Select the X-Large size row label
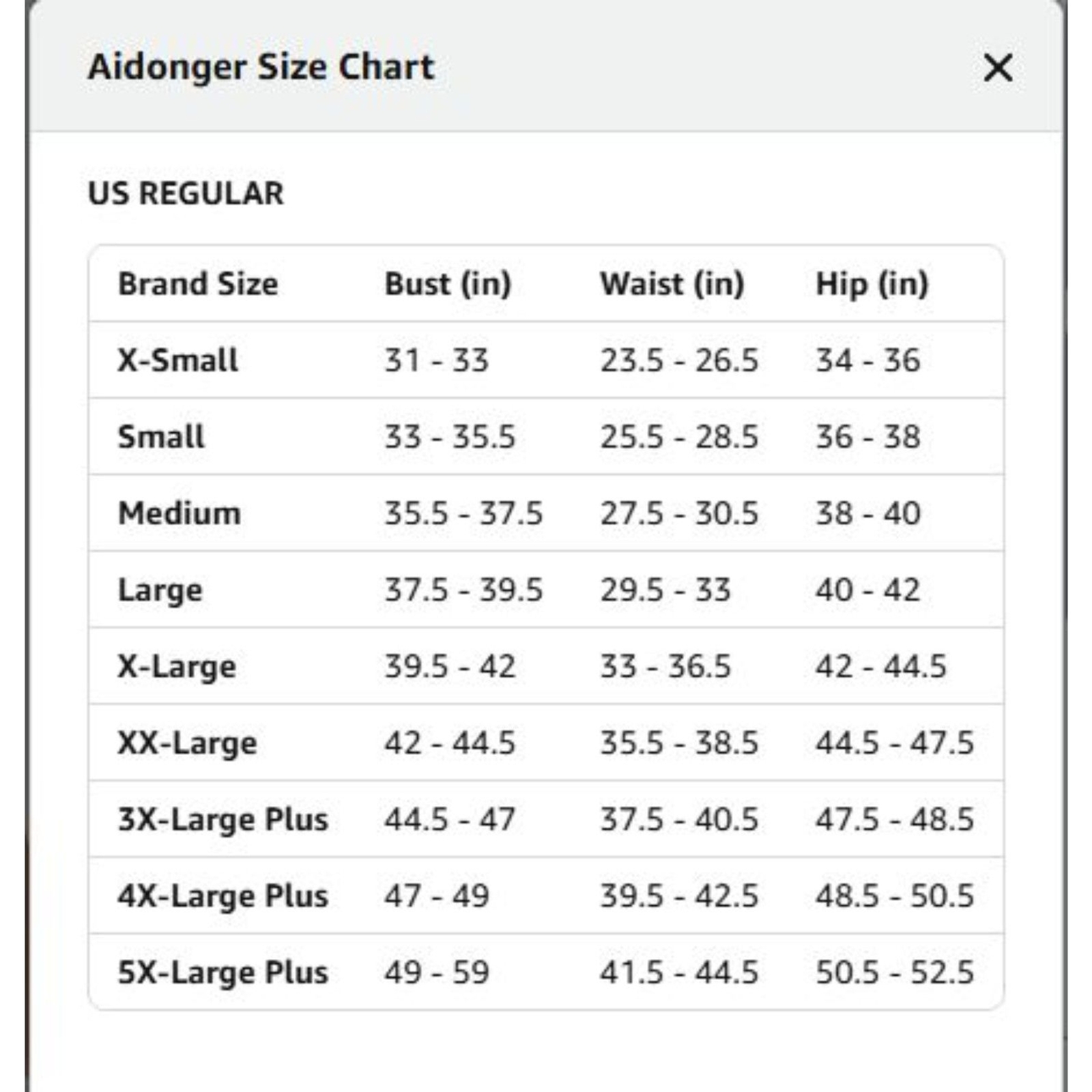 (177, 667)
